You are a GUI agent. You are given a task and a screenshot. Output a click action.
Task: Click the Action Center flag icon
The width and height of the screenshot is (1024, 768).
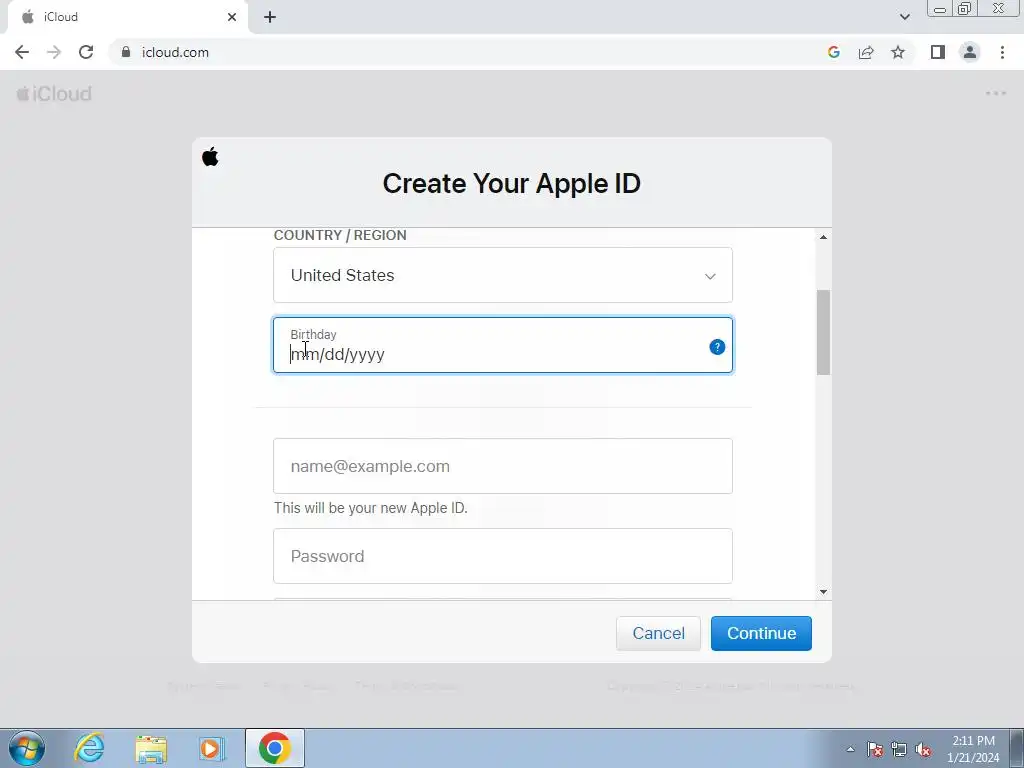875,749
